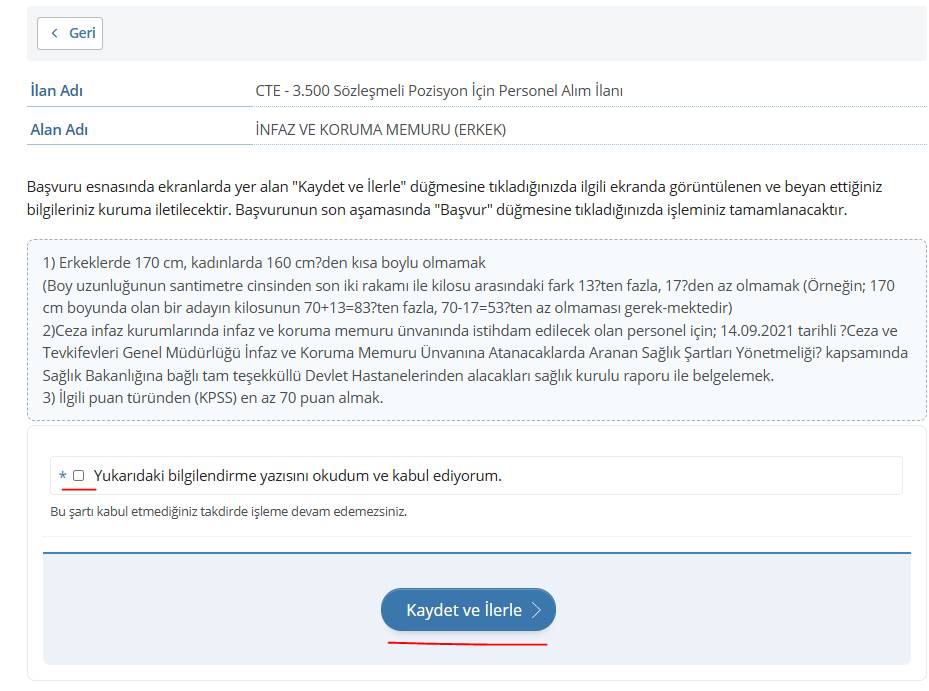929x691 pixels.
Task: Select 'İNFAZ VE KORUMA MEMURU (ERKEK)' text
Action: point(381,129)
